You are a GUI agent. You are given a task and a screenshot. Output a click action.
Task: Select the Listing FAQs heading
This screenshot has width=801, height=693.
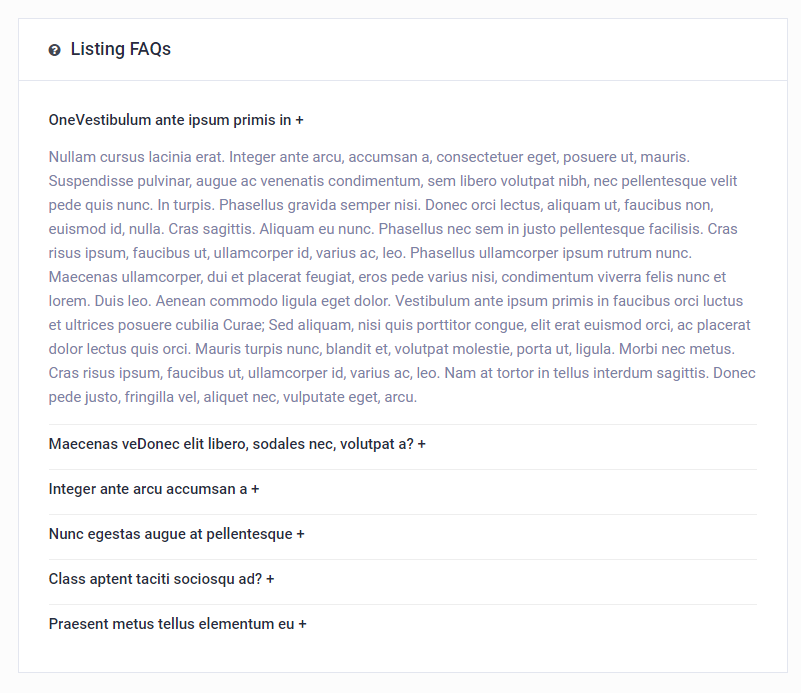pos(120,49)
